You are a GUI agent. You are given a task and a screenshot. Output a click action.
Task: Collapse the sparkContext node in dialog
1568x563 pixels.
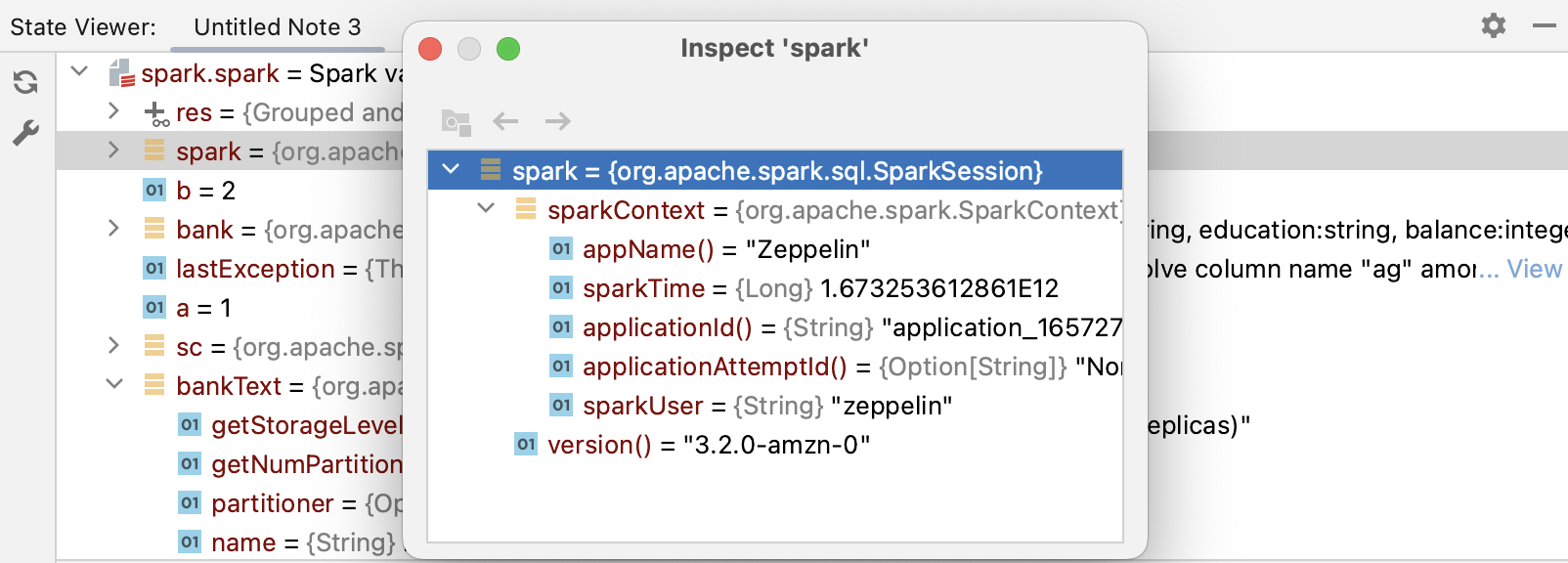click(486, 208)
